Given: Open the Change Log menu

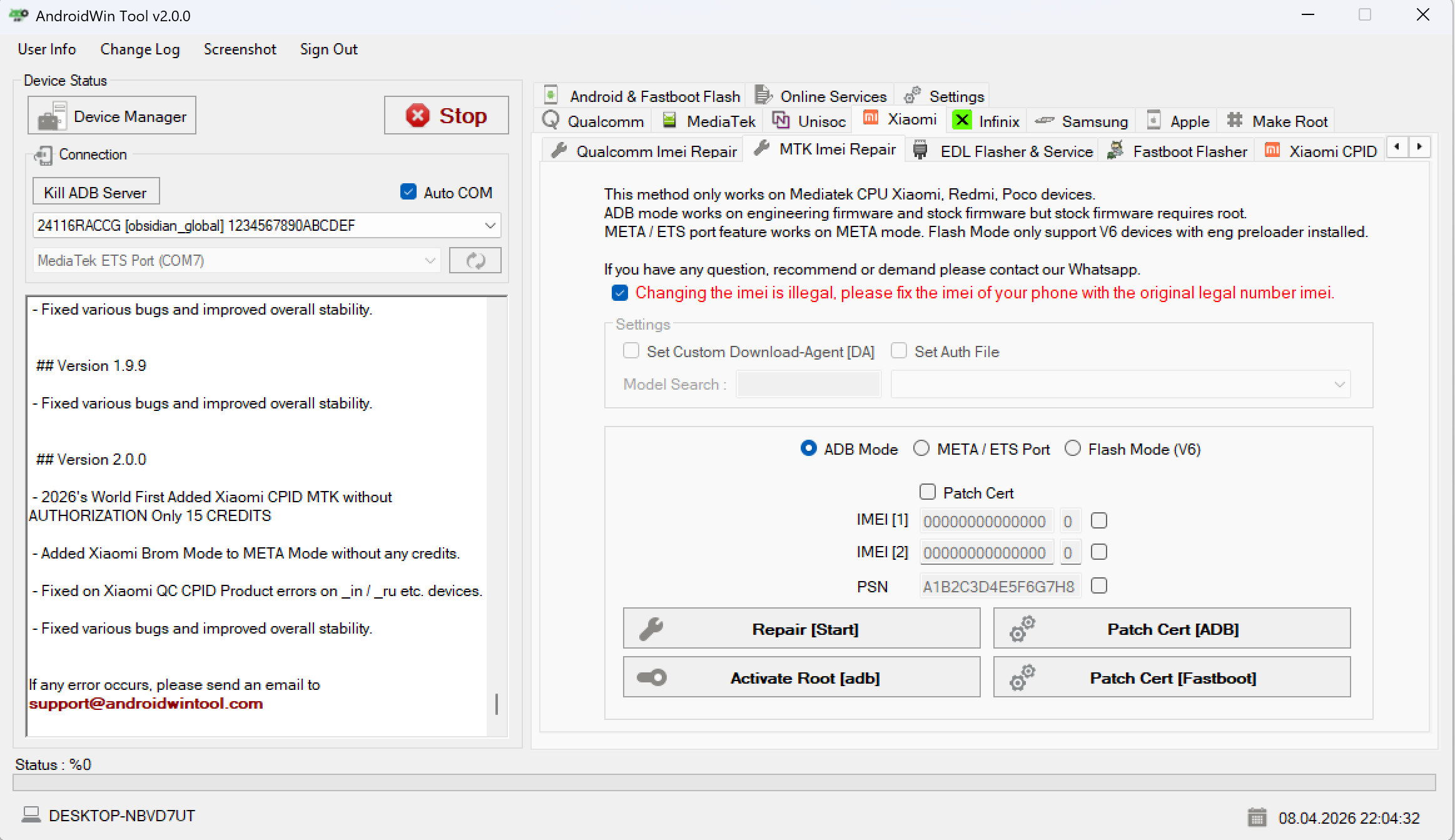Looking at the screenshot, I should [140, 49].
